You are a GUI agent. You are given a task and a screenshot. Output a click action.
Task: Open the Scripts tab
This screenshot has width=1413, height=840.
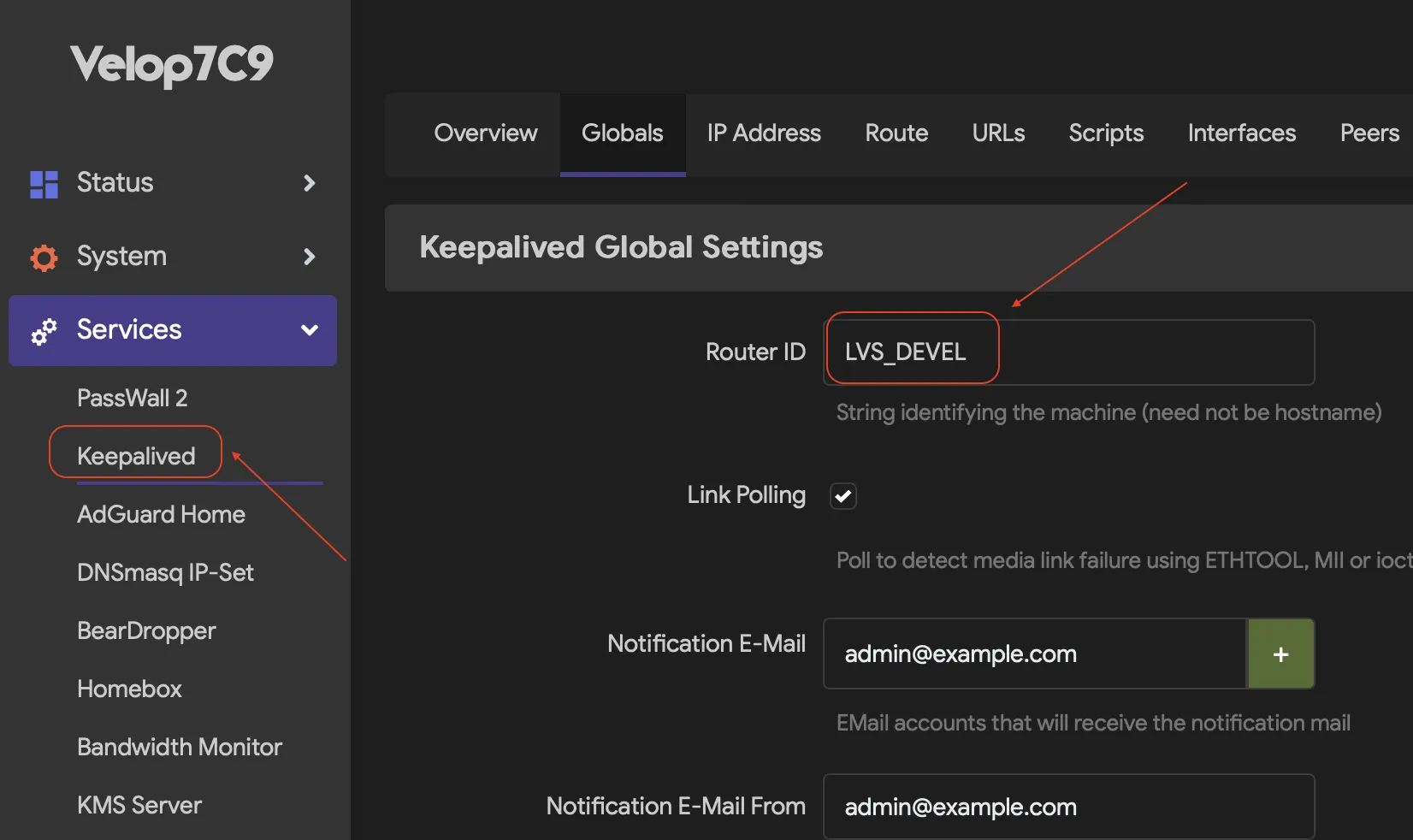[1105, 133]
